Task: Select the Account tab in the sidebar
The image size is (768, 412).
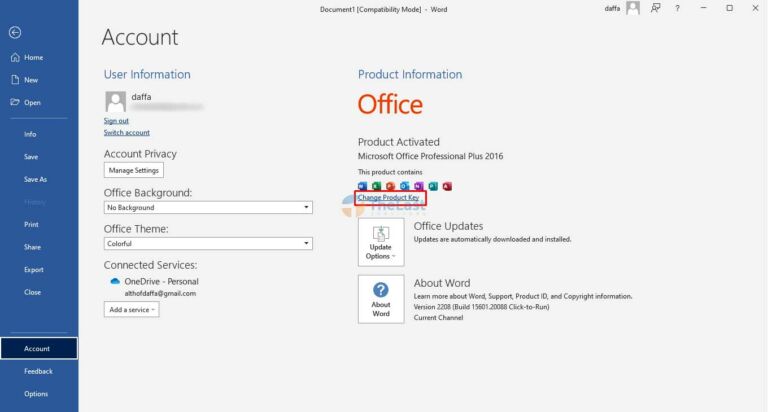Action: 39,348
